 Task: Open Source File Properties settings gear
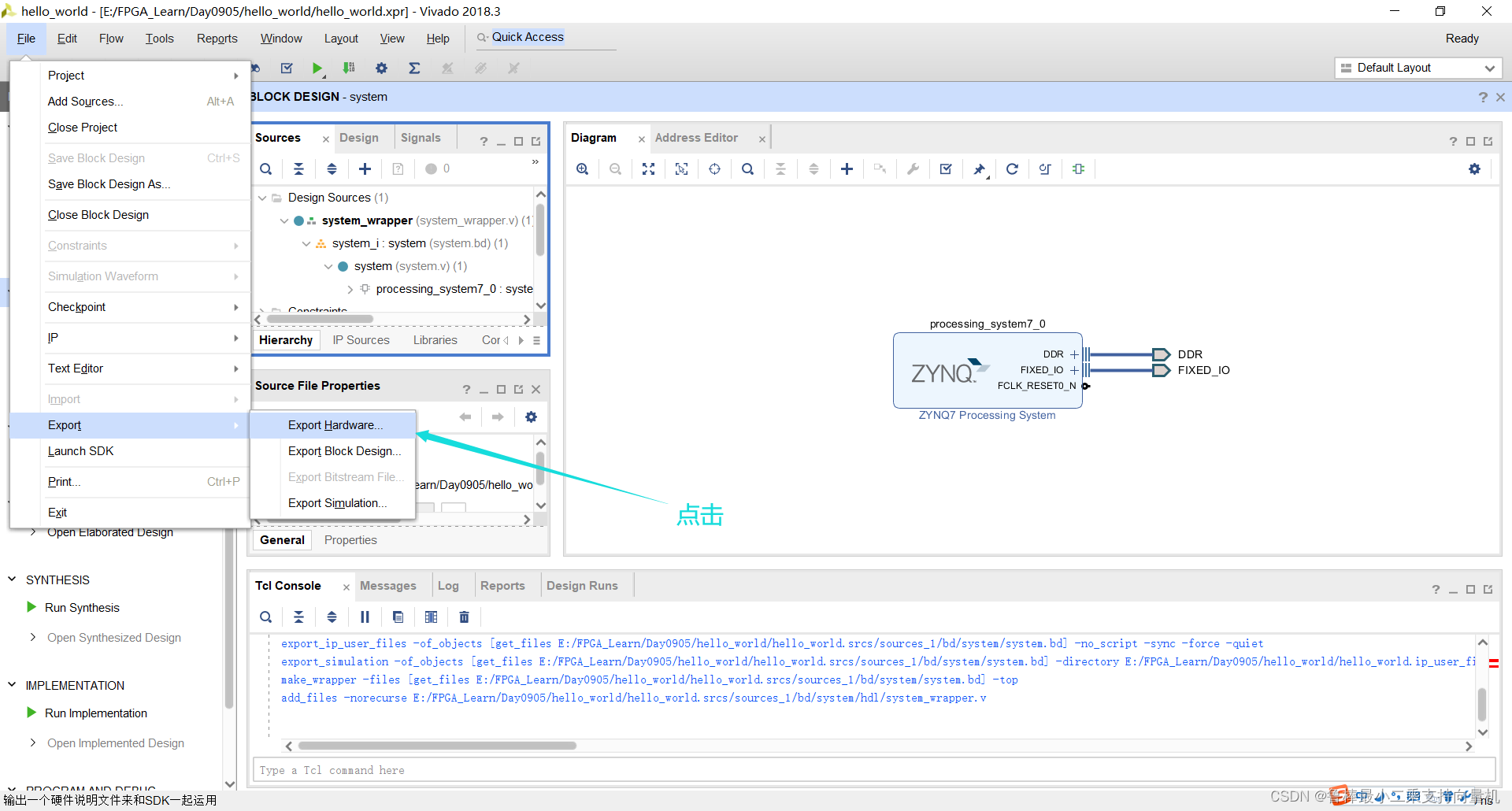531,417
